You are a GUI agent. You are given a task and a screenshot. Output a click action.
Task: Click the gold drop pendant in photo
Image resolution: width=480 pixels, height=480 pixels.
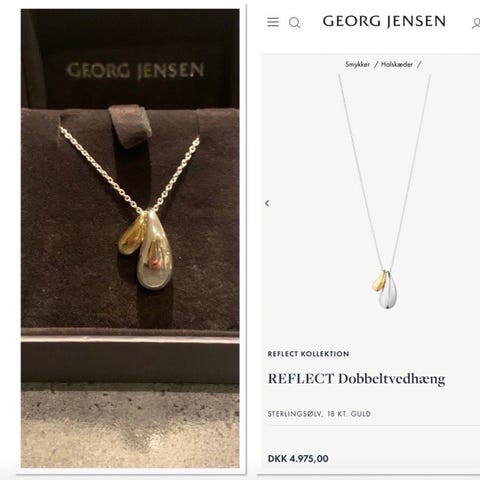[x=132, y=235]
